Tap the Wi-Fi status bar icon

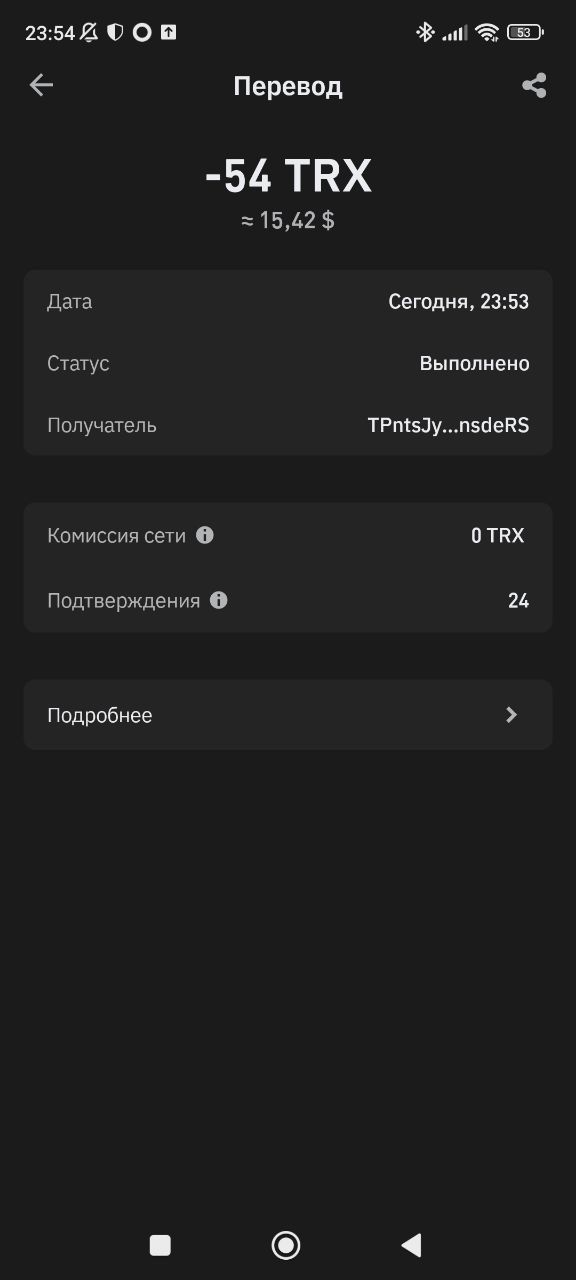point(487,32)
